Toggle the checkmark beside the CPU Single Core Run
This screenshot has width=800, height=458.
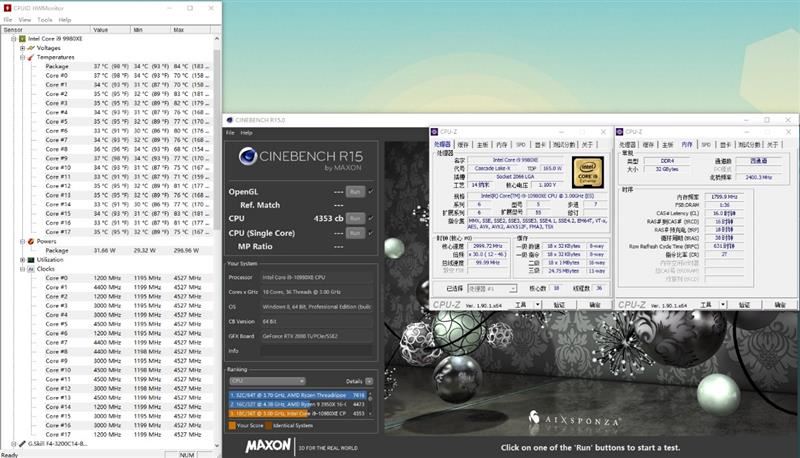(x=371, y=233)
